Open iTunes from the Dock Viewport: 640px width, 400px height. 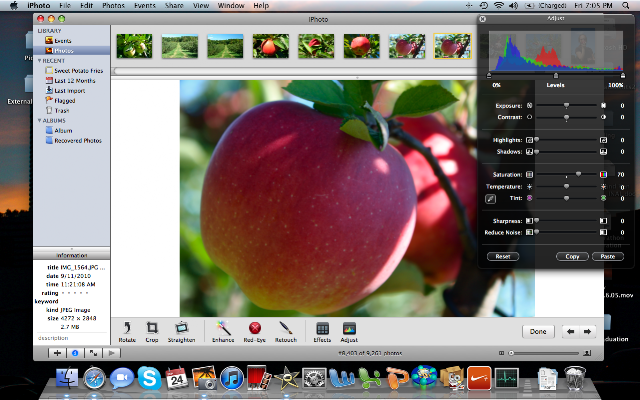[x=232, y=378]
